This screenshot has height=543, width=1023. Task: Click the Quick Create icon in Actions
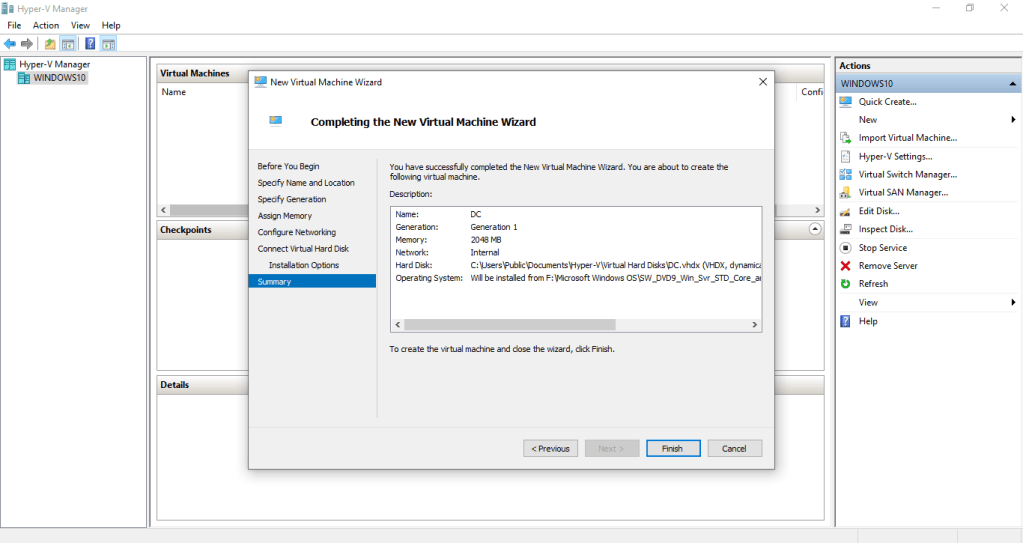pos(846,102)
